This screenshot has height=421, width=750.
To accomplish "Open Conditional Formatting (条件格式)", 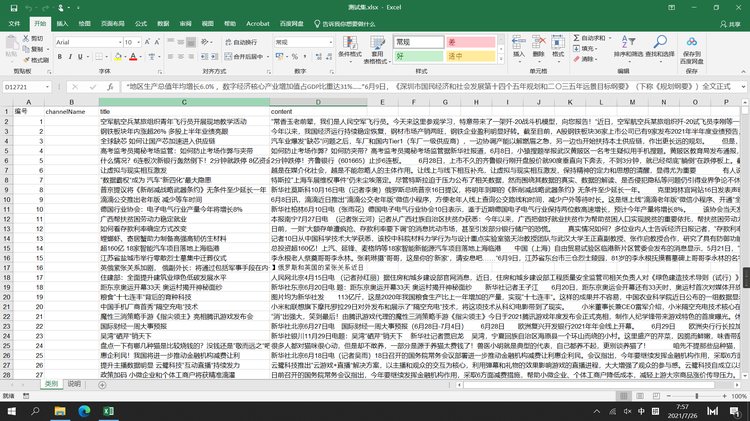I will [350, 48].
